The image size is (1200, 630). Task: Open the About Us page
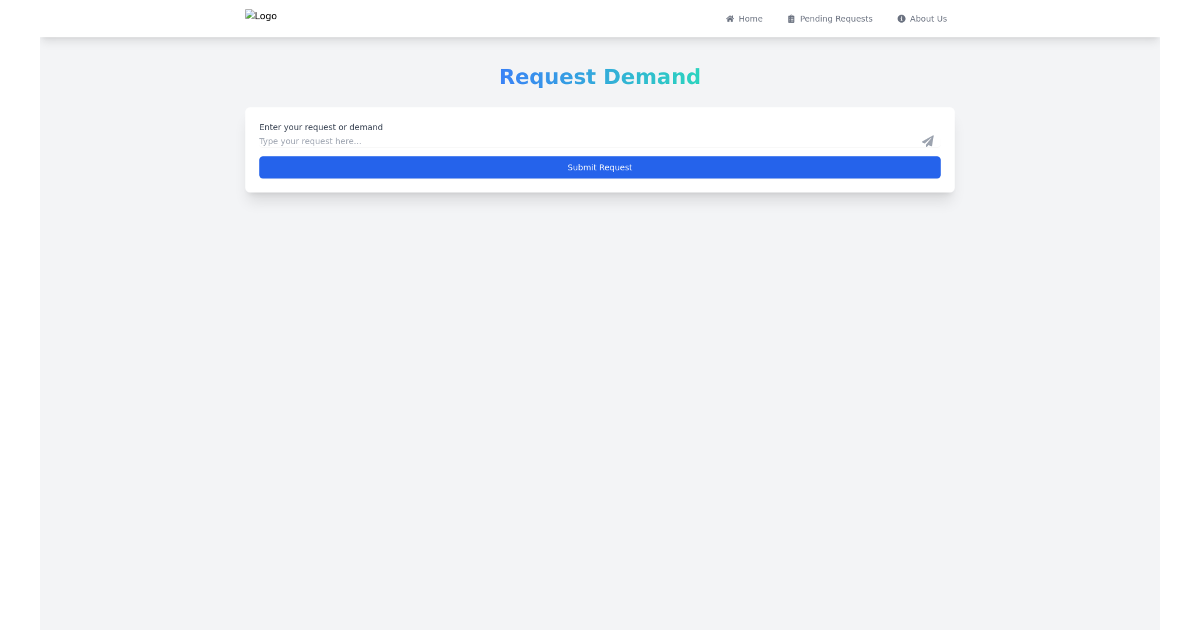(x=922, y=18)
